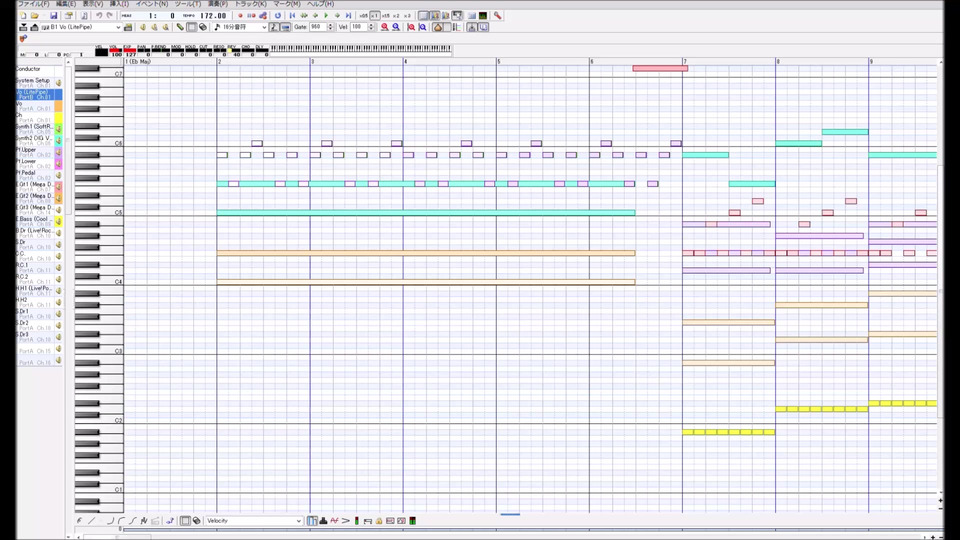Adjust the Gate value stepper
The width and height of the screenshot is (960, 540).
(x=331, y=27)
